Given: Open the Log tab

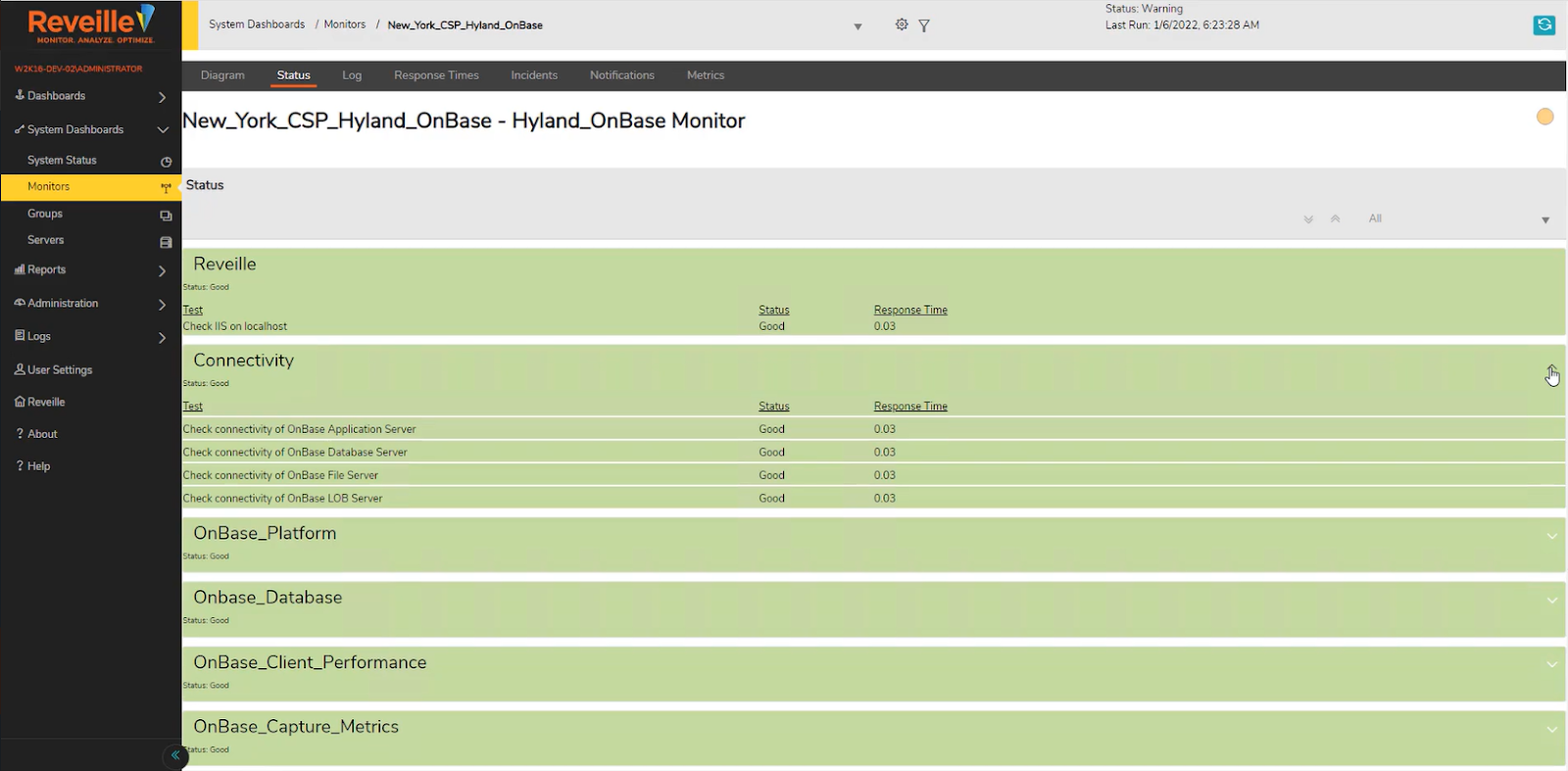Looking at the screenshot, I should 352,75.
